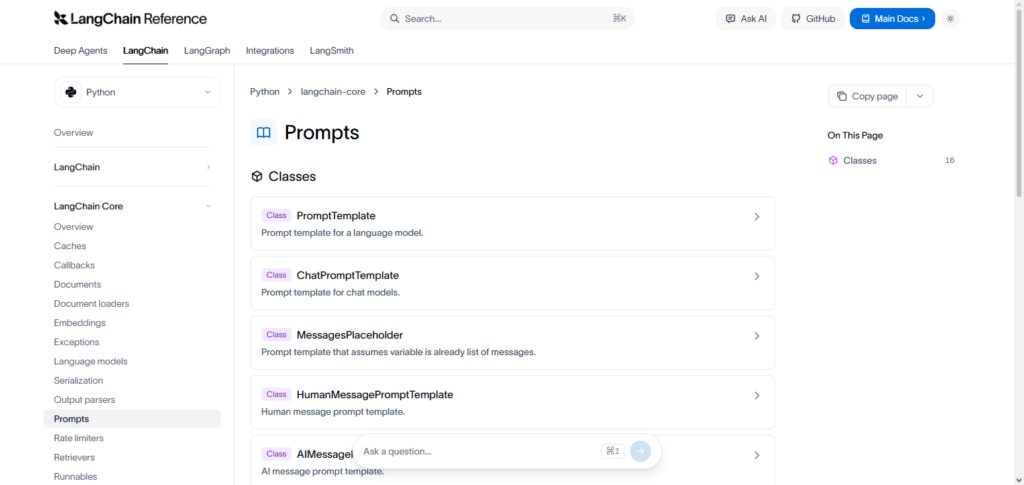Click the Python breadcrumb link
Viewport: 1024px width, 485px height.
pyautogui.click(x=264, y=92)
